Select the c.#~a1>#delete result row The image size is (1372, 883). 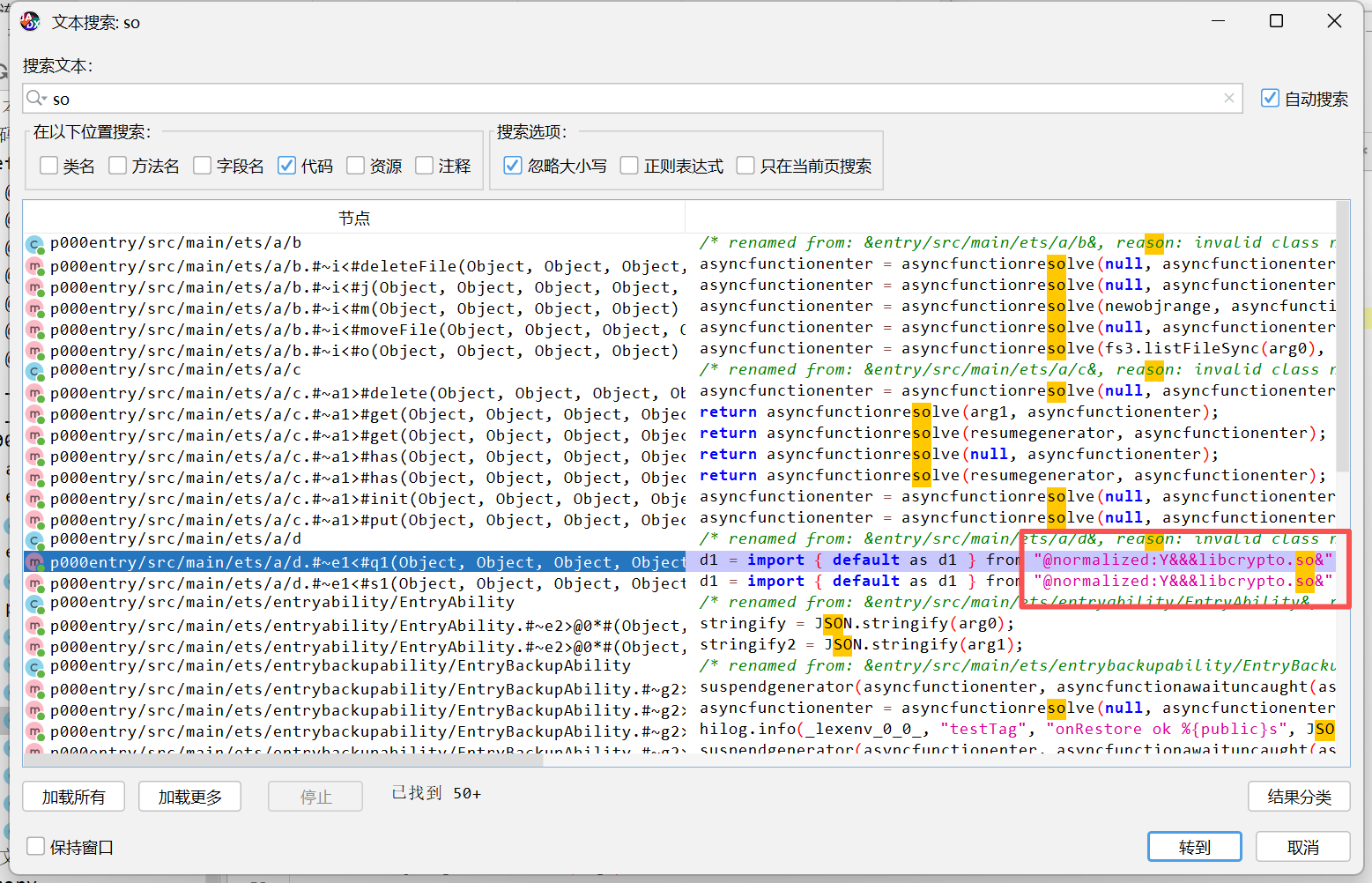(355, 393)
